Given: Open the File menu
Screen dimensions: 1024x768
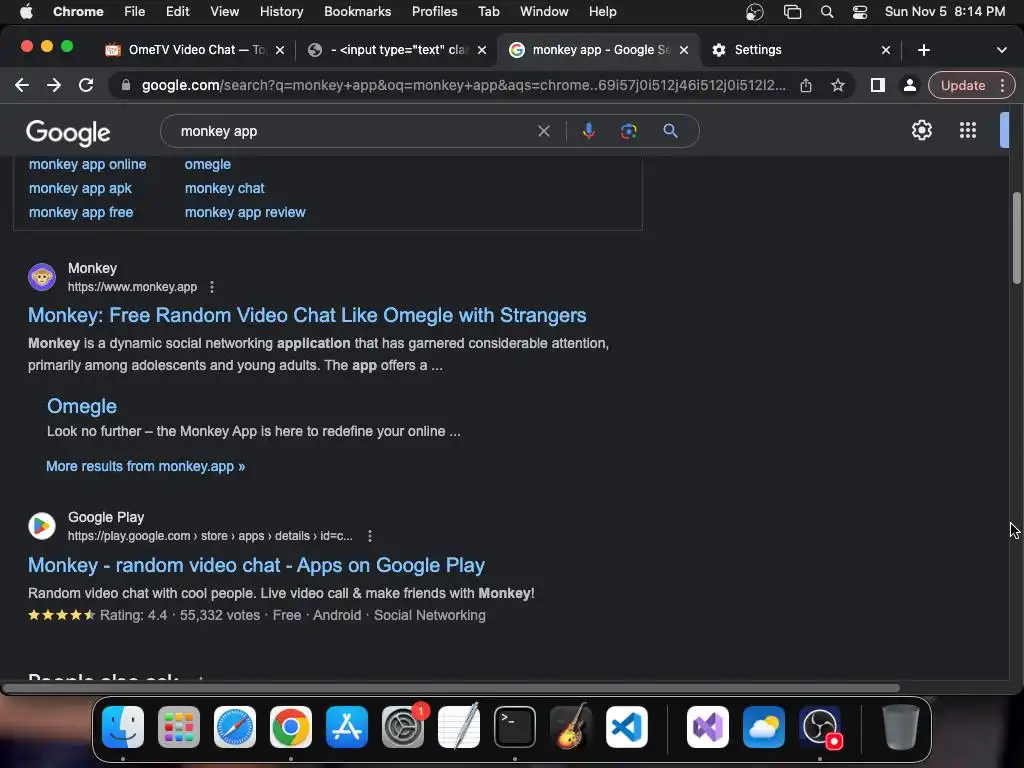Looking at the screenshot, I should pyautogui.click(x=135, y=12).
